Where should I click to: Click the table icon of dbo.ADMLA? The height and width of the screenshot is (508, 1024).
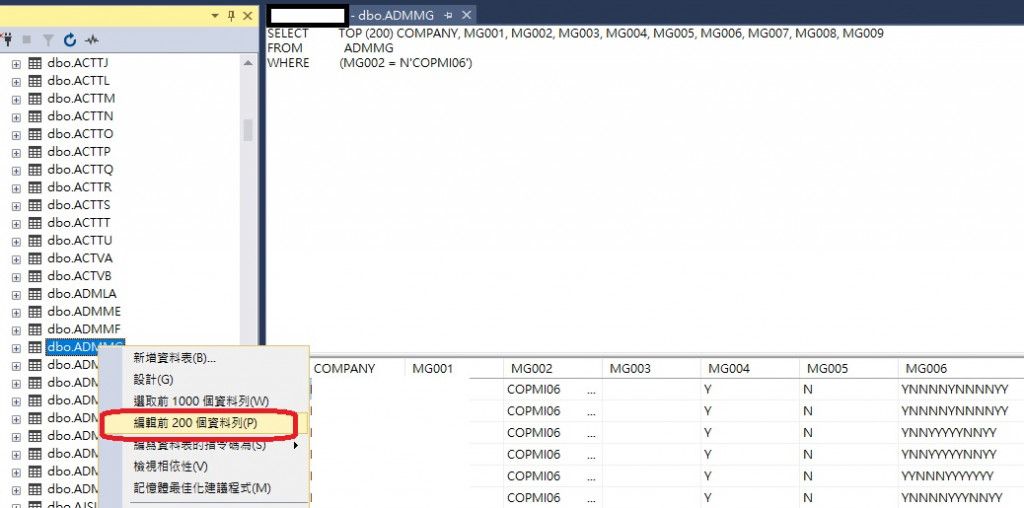tap(35, 294)
